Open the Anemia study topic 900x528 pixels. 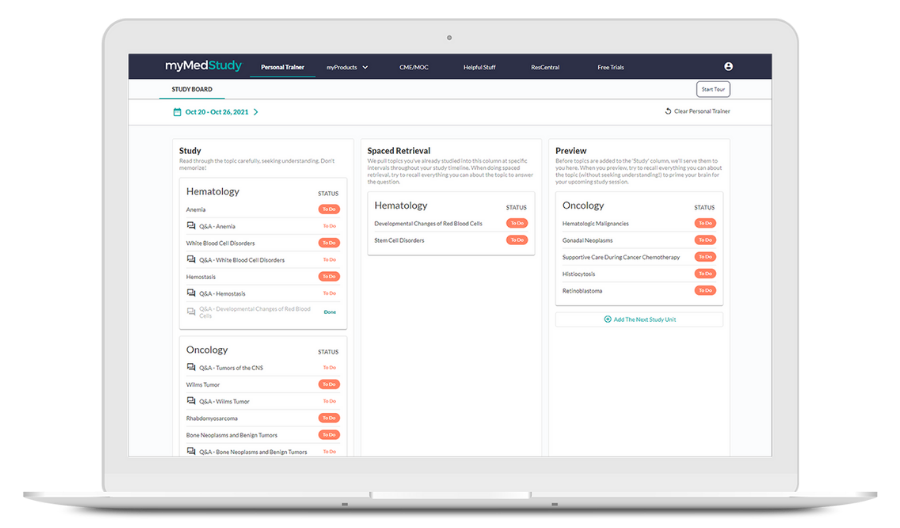196,209
